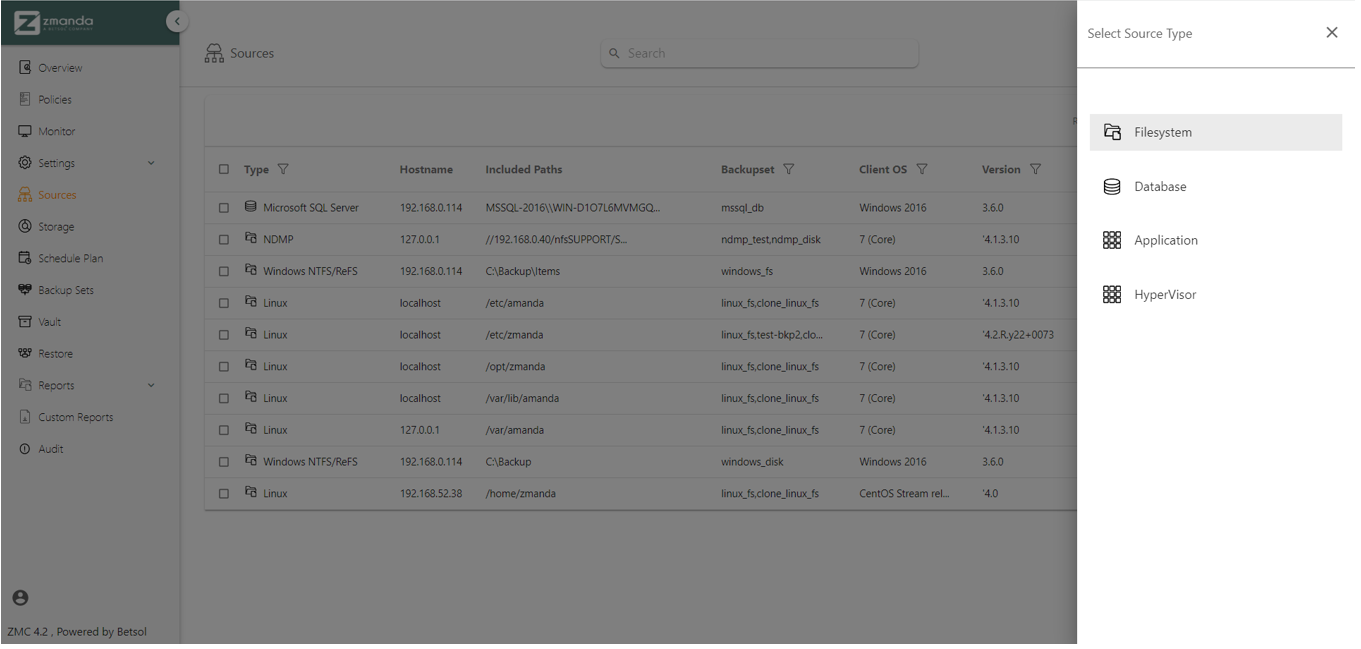
Task: Select Database source type
Action: tap(1216, 187)
